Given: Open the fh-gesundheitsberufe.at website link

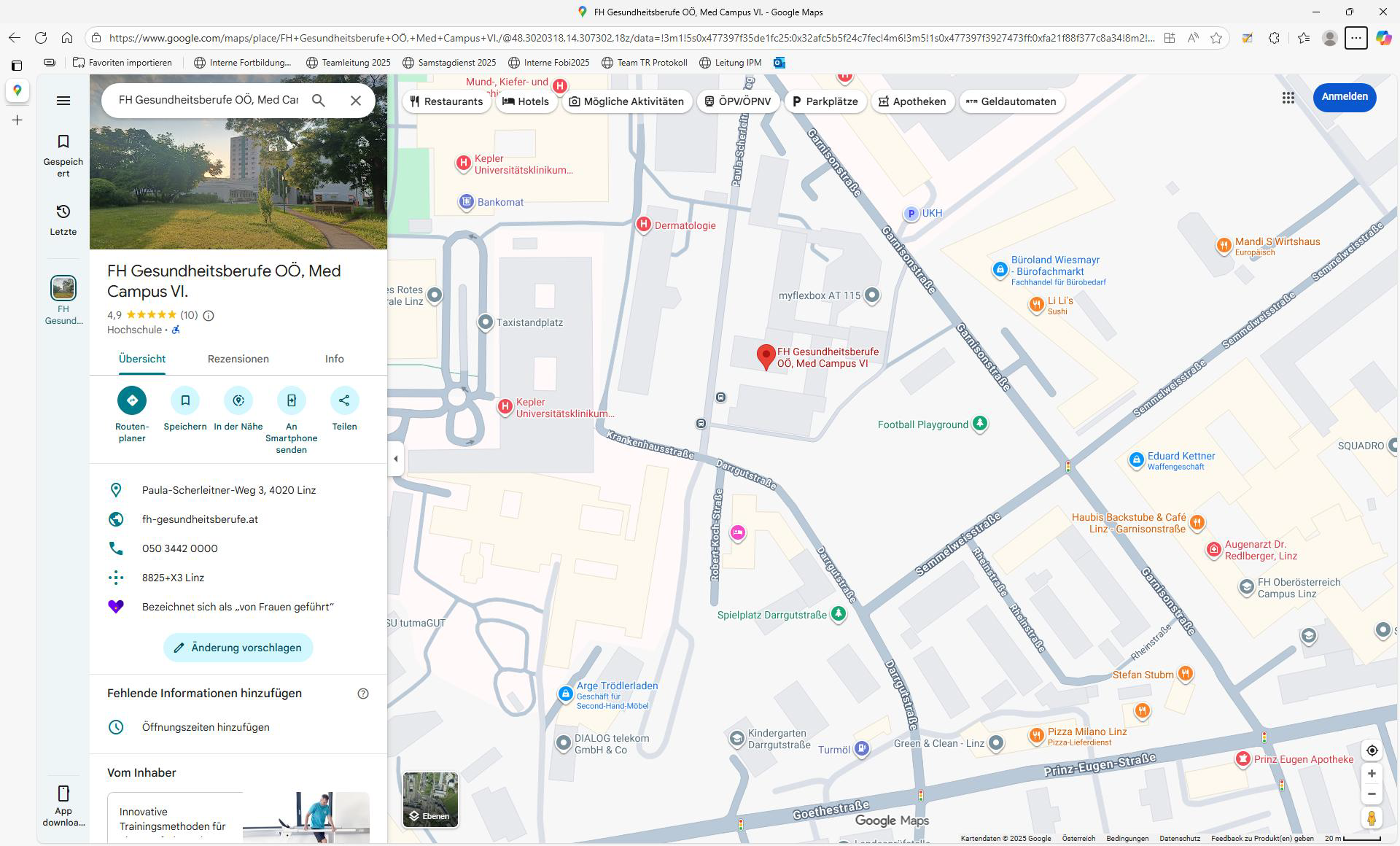Looking at the screenshot, I should click(200, 519).
